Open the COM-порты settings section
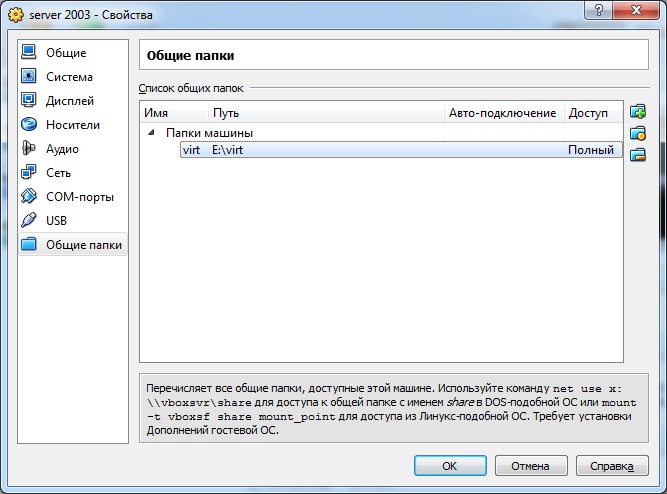The height and width of the screenshot is (494, 667). click(80, 197)
